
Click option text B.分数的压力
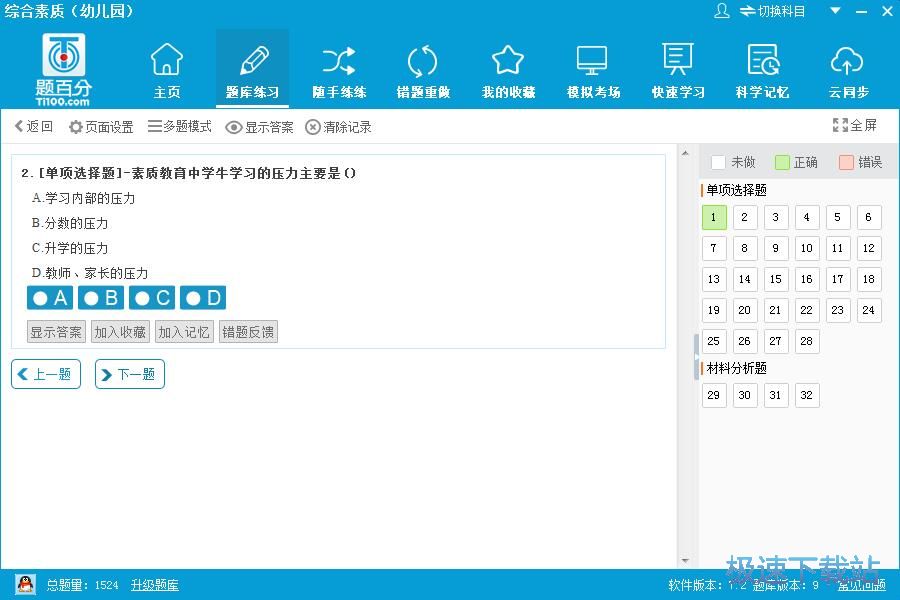point(70,223)
